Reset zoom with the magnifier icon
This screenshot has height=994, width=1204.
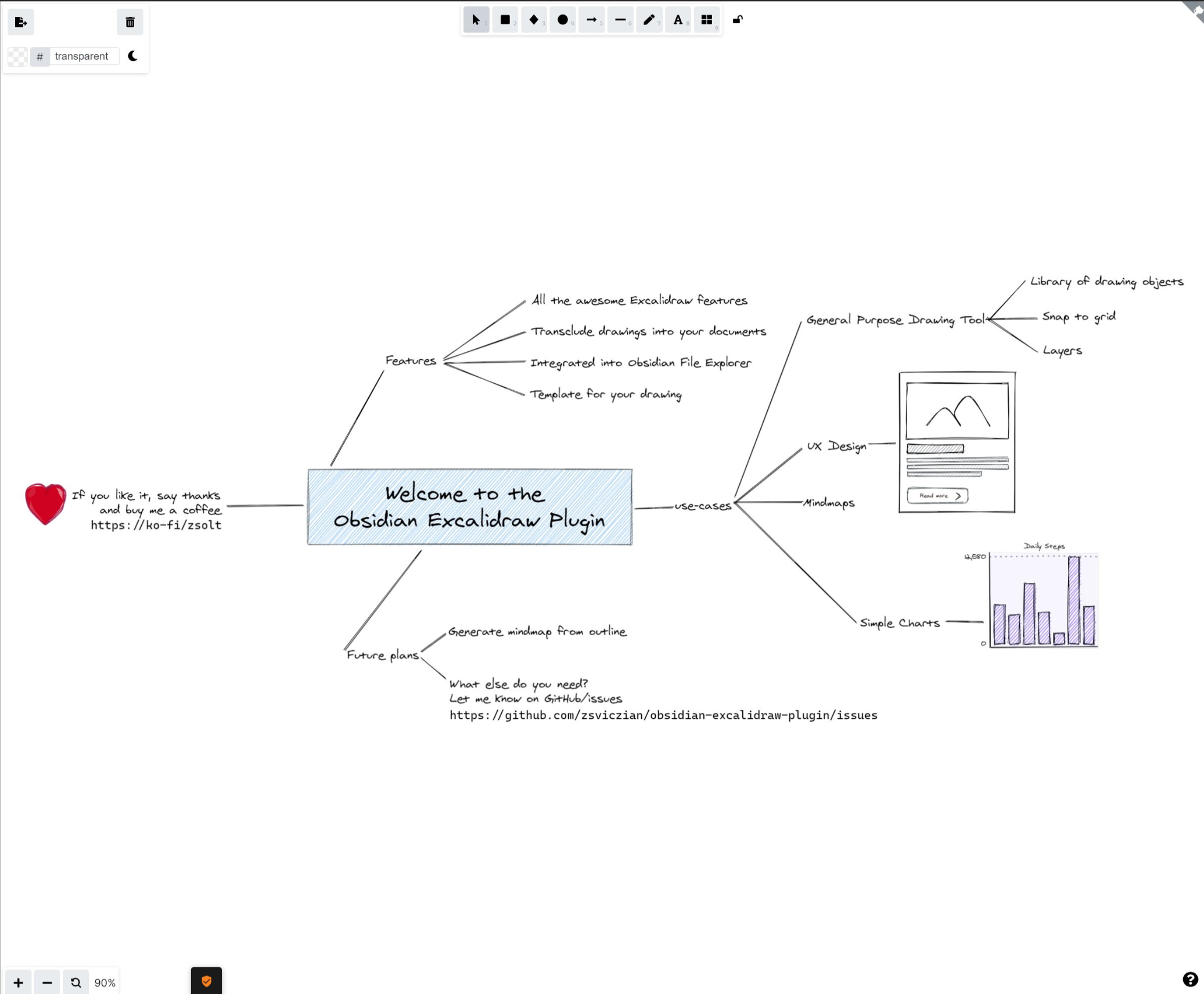pyautogui.click(x=76, y=982)
